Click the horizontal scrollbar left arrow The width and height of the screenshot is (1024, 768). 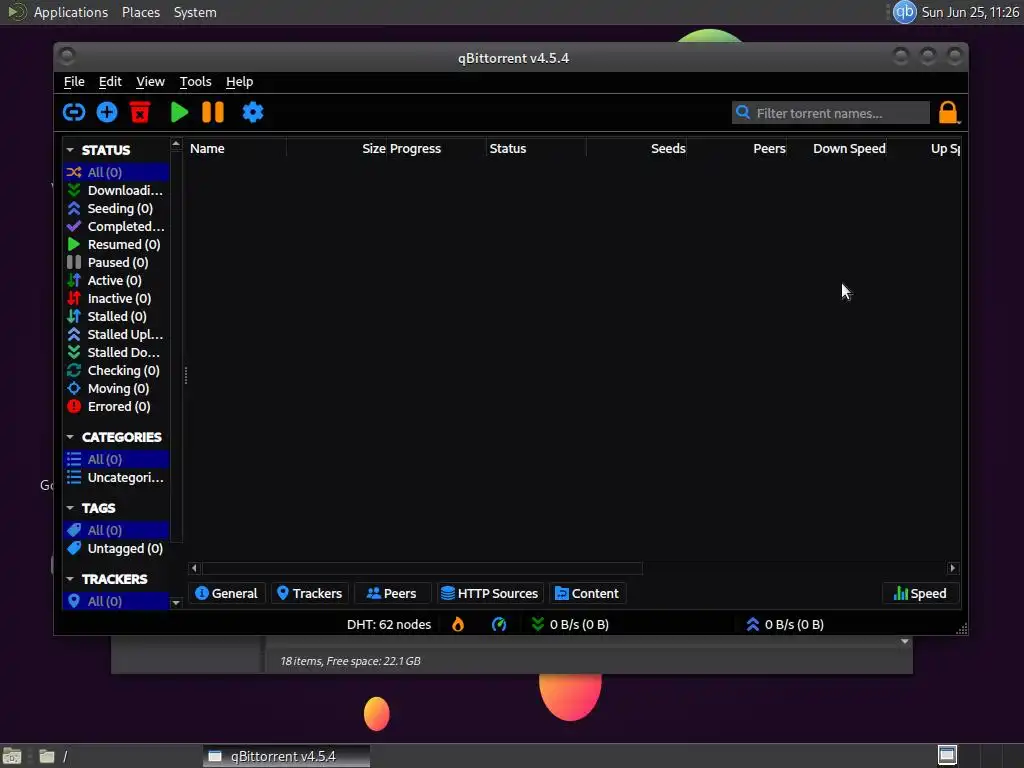[x=195, y=568]
